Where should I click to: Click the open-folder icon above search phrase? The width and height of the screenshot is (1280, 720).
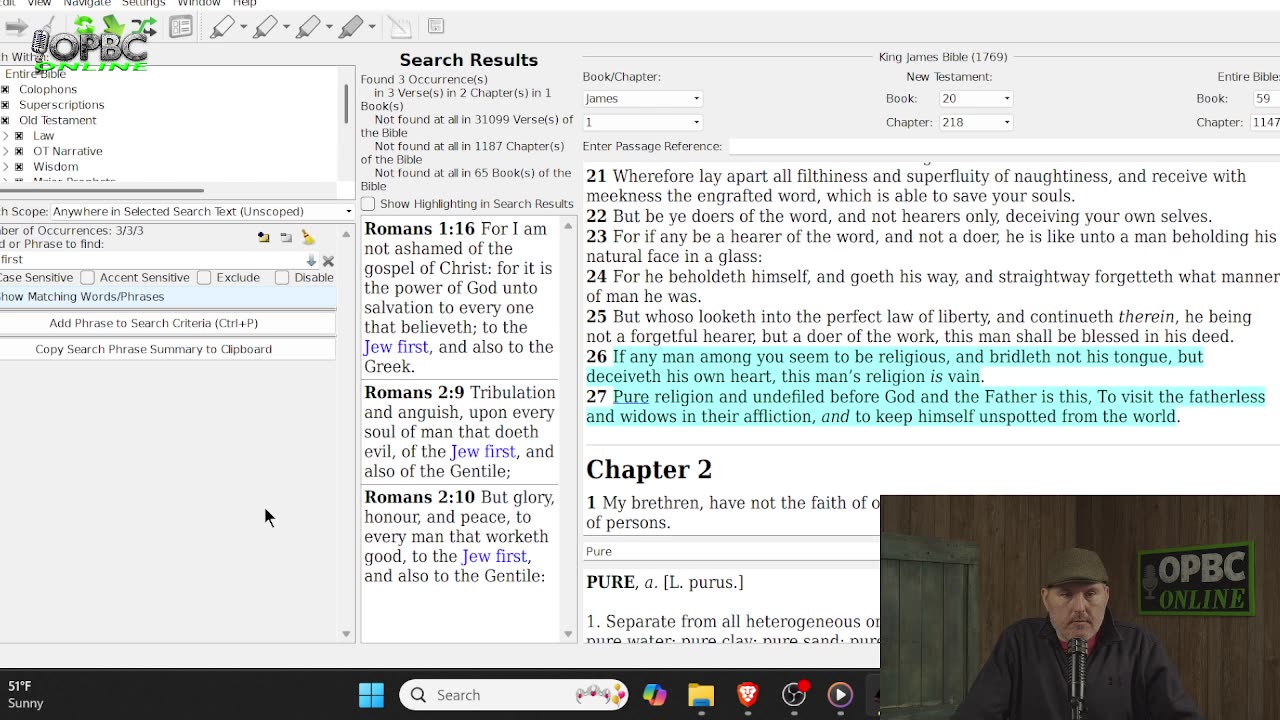tap(263, 237)
